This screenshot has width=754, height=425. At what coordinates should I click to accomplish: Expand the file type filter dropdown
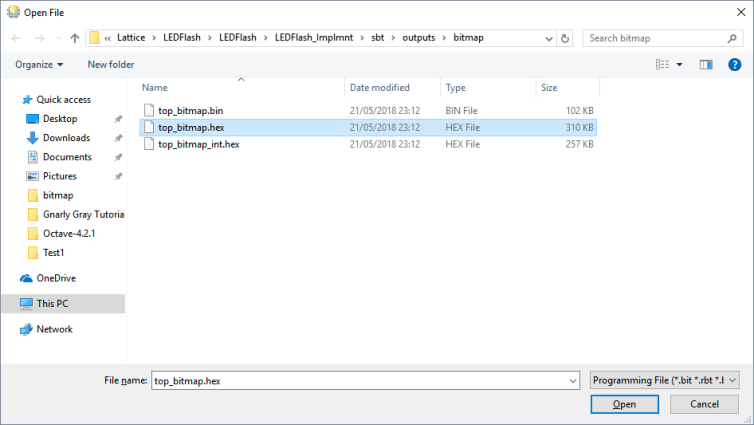(664, 380)
